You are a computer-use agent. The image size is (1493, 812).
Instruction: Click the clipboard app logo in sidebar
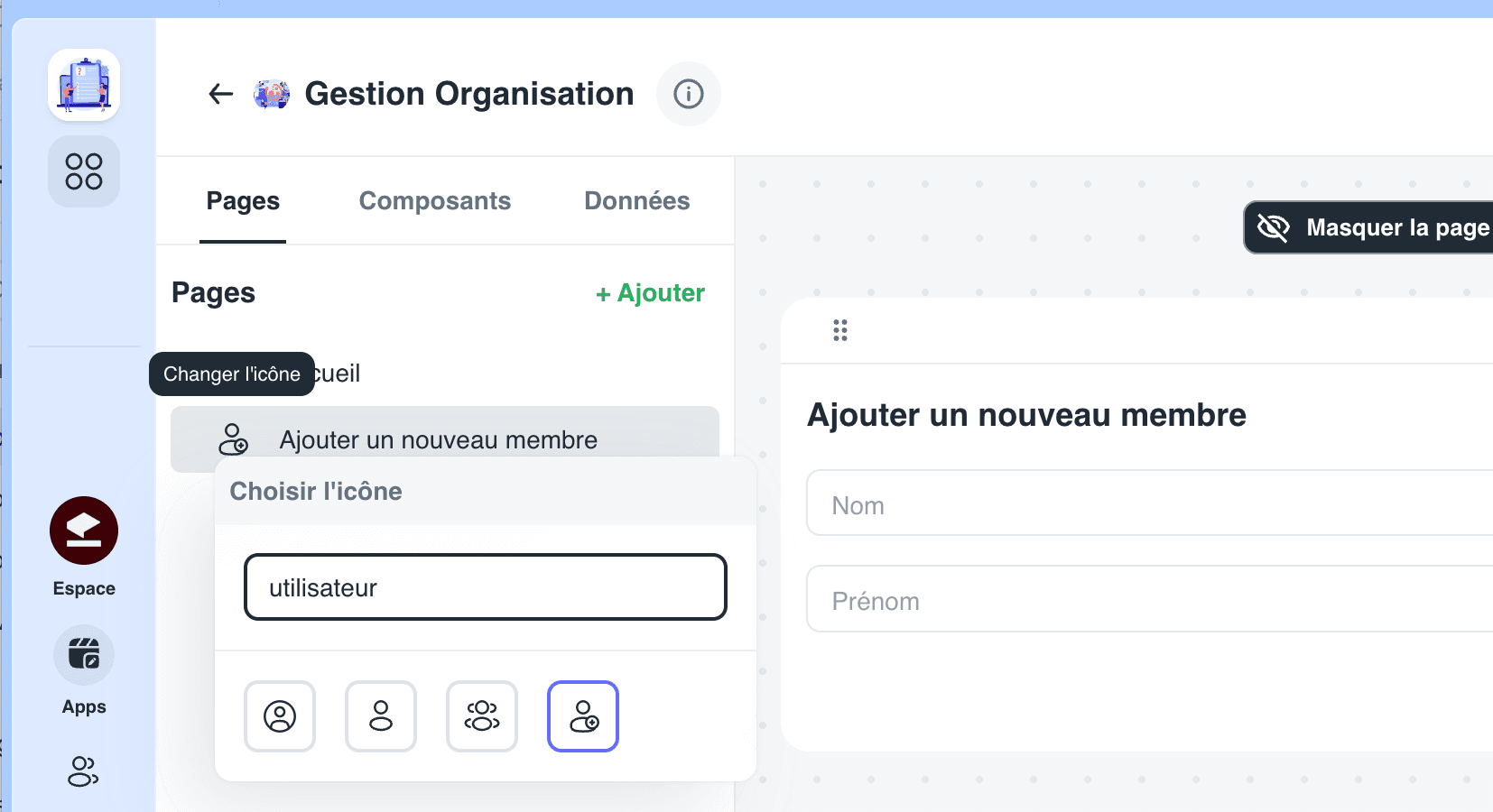(84, 86)
